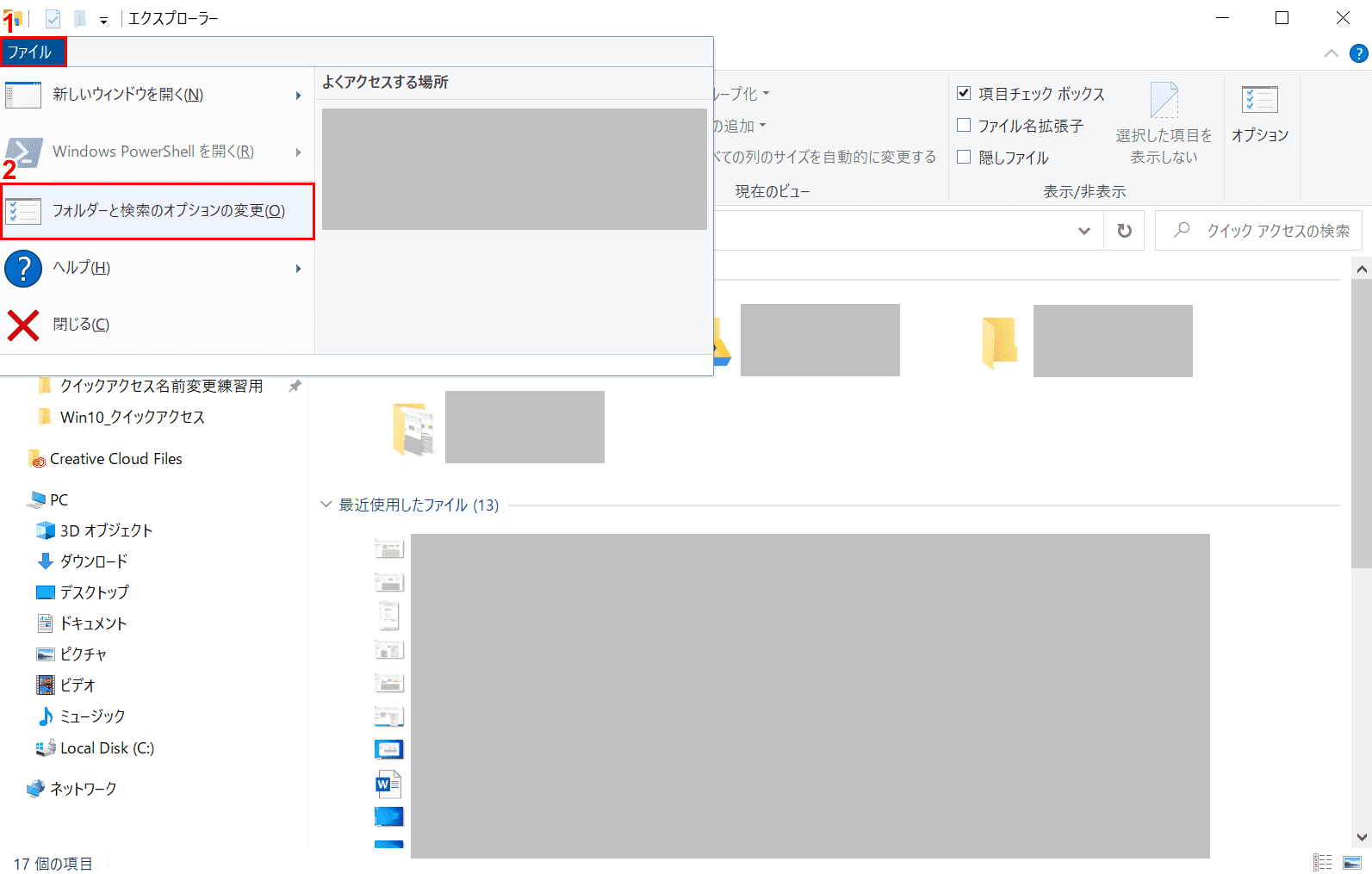Select Win10_クイックアクセス folder
1372x874 pixels.
pos(133,417)
